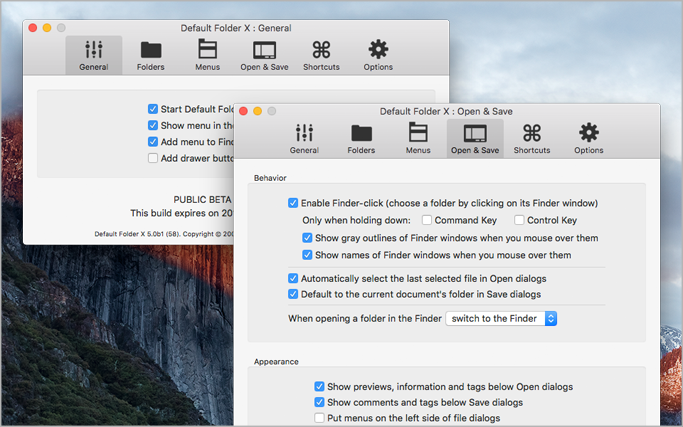Close the Open & Save window

[243, 111]
